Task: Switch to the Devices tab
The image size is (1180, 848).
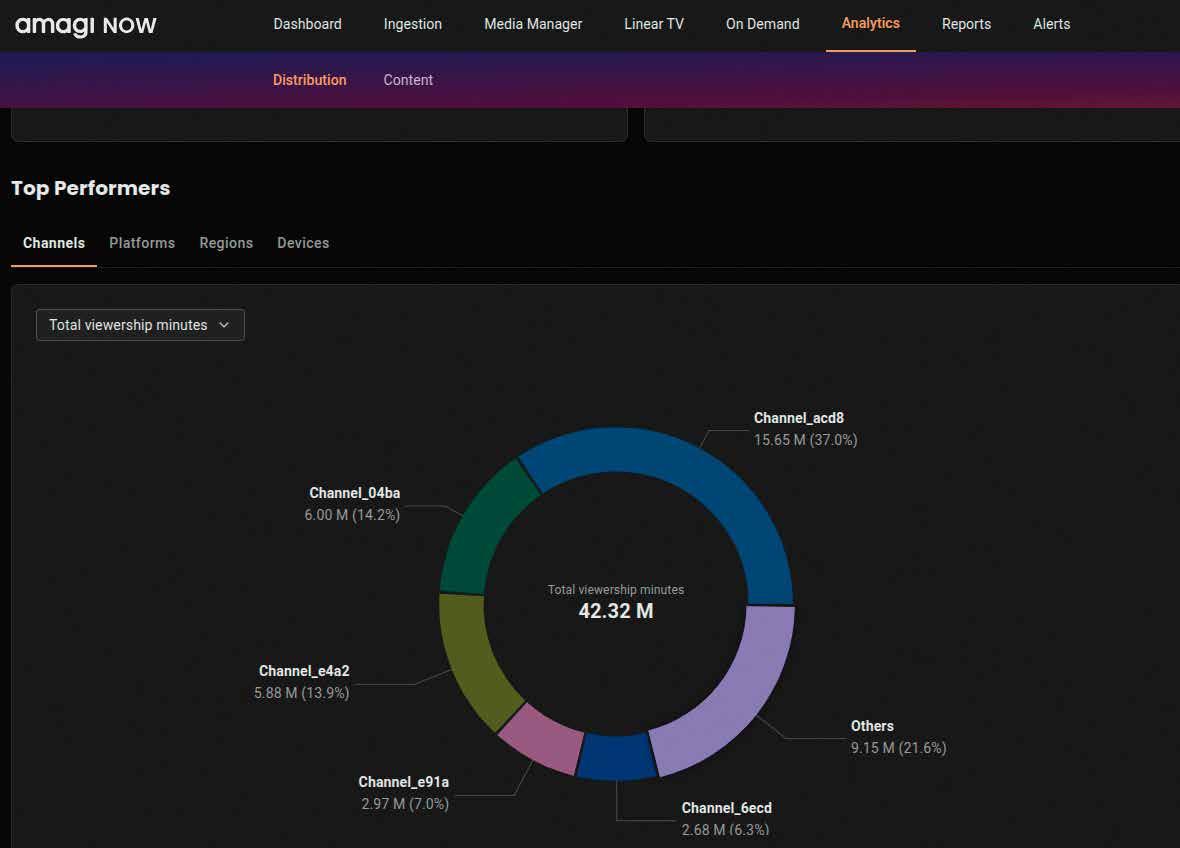Action: coord(303,243)
